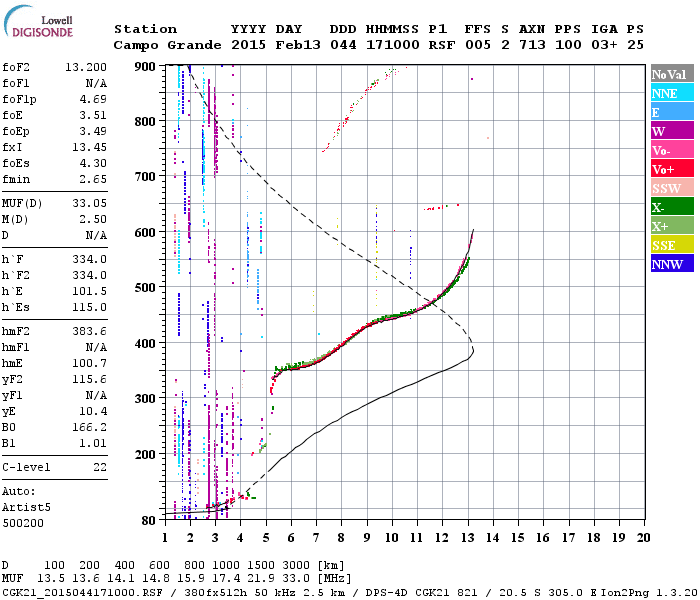Click the B0 value 166.2
Viewport: 700px width, 600px height.
89,427
